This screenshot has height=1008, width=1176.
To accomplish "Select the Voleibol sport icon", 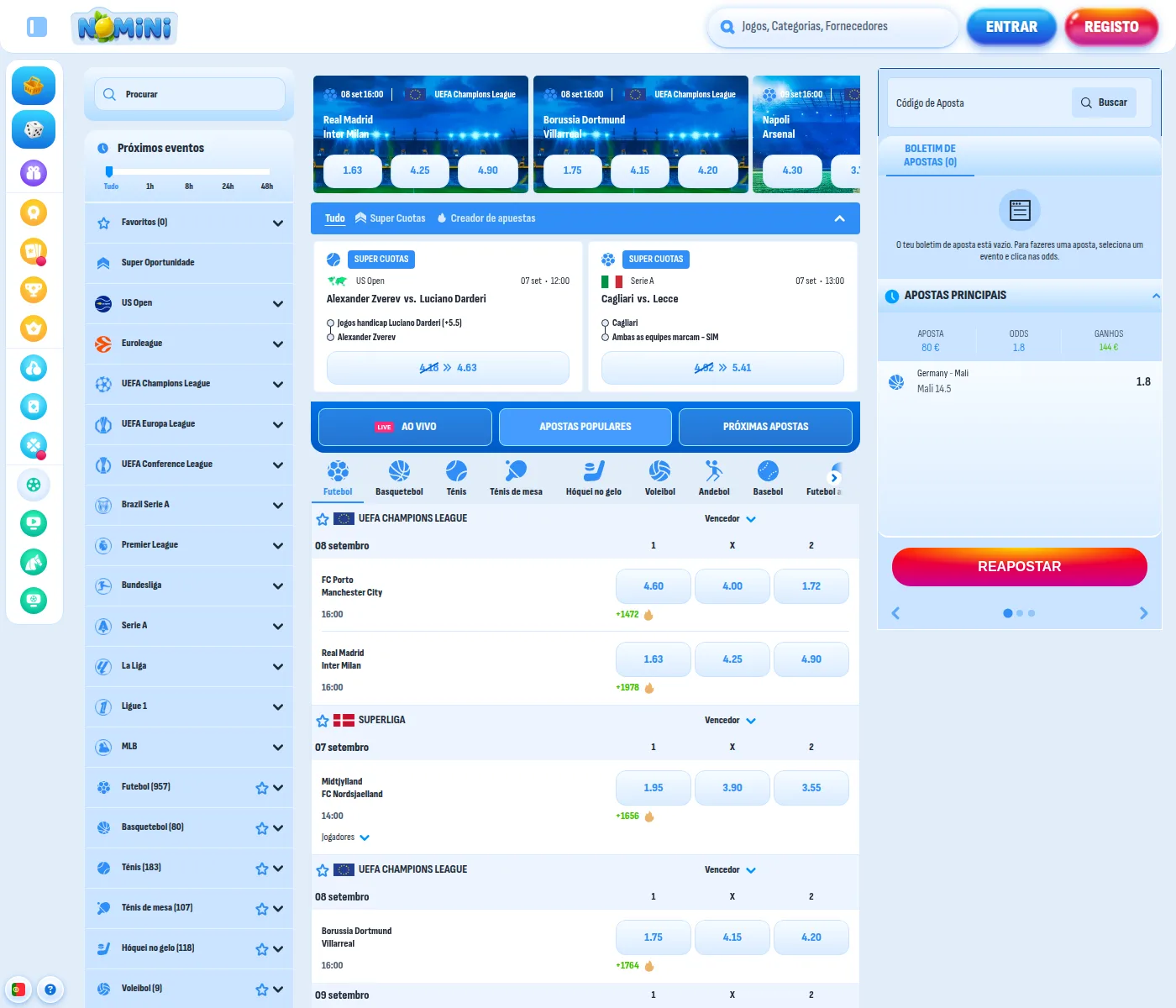I will [x=659, y=478].
